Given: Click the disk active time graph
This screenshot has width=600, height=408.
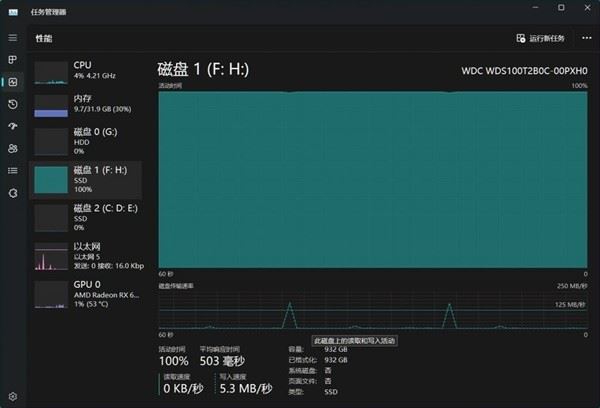Looking at the screenshot, I should (x=373, y=180).
